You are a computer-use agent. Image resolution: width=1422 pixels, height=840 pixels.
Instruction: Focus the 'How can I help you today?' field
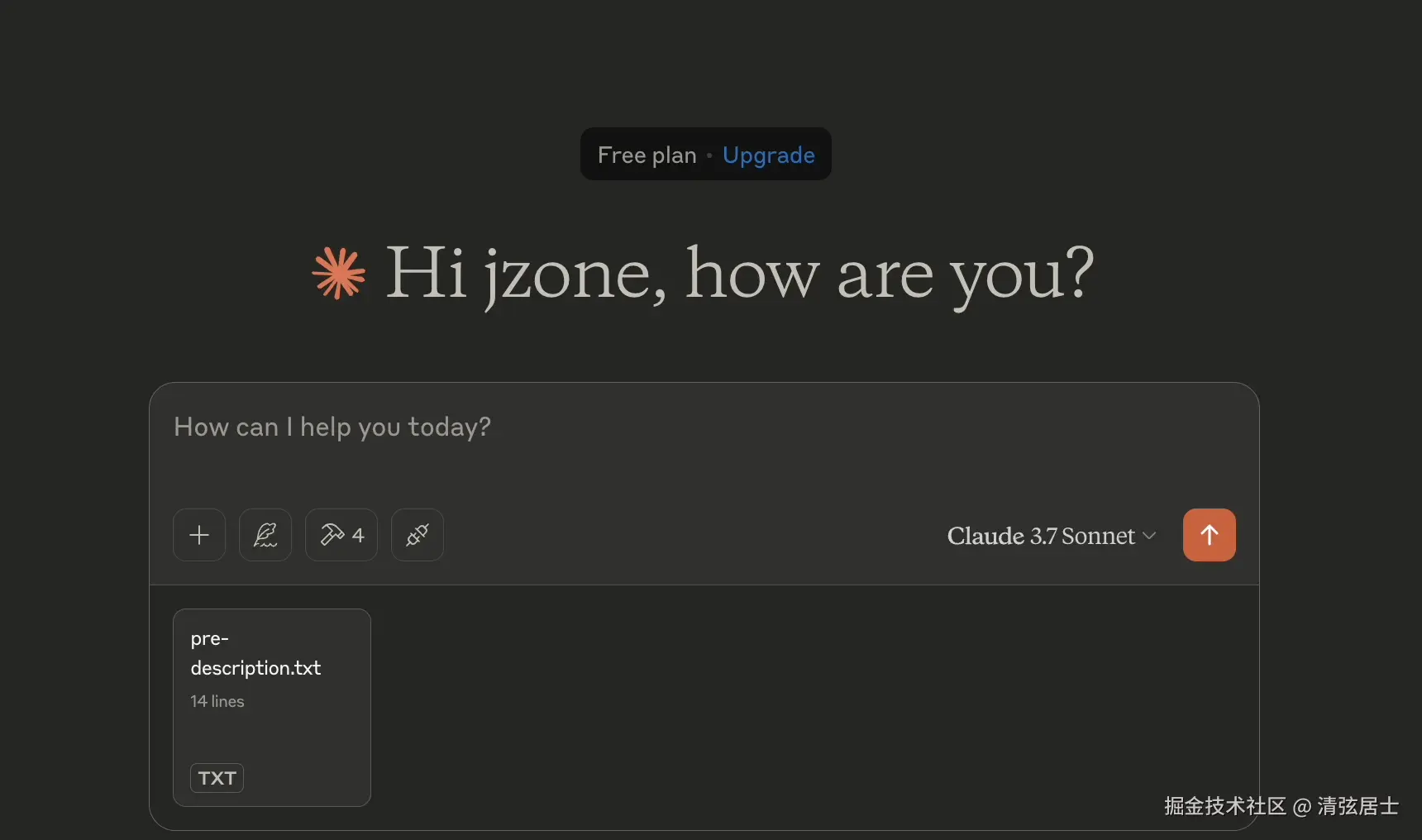coord(704,442)
